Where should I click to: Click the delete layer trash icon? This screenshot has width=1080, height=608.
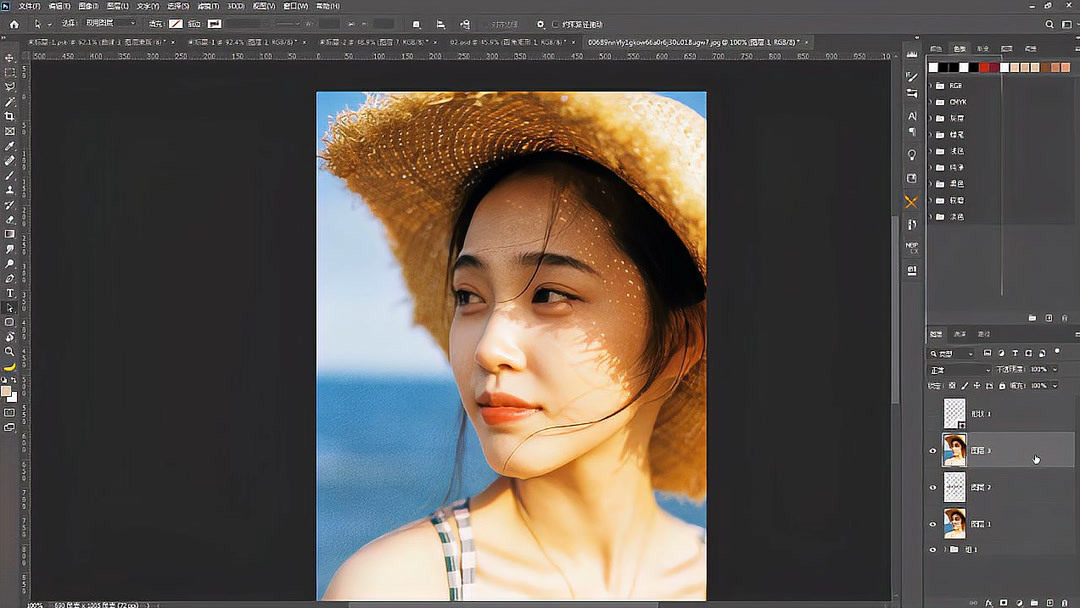pos(1066,603)
